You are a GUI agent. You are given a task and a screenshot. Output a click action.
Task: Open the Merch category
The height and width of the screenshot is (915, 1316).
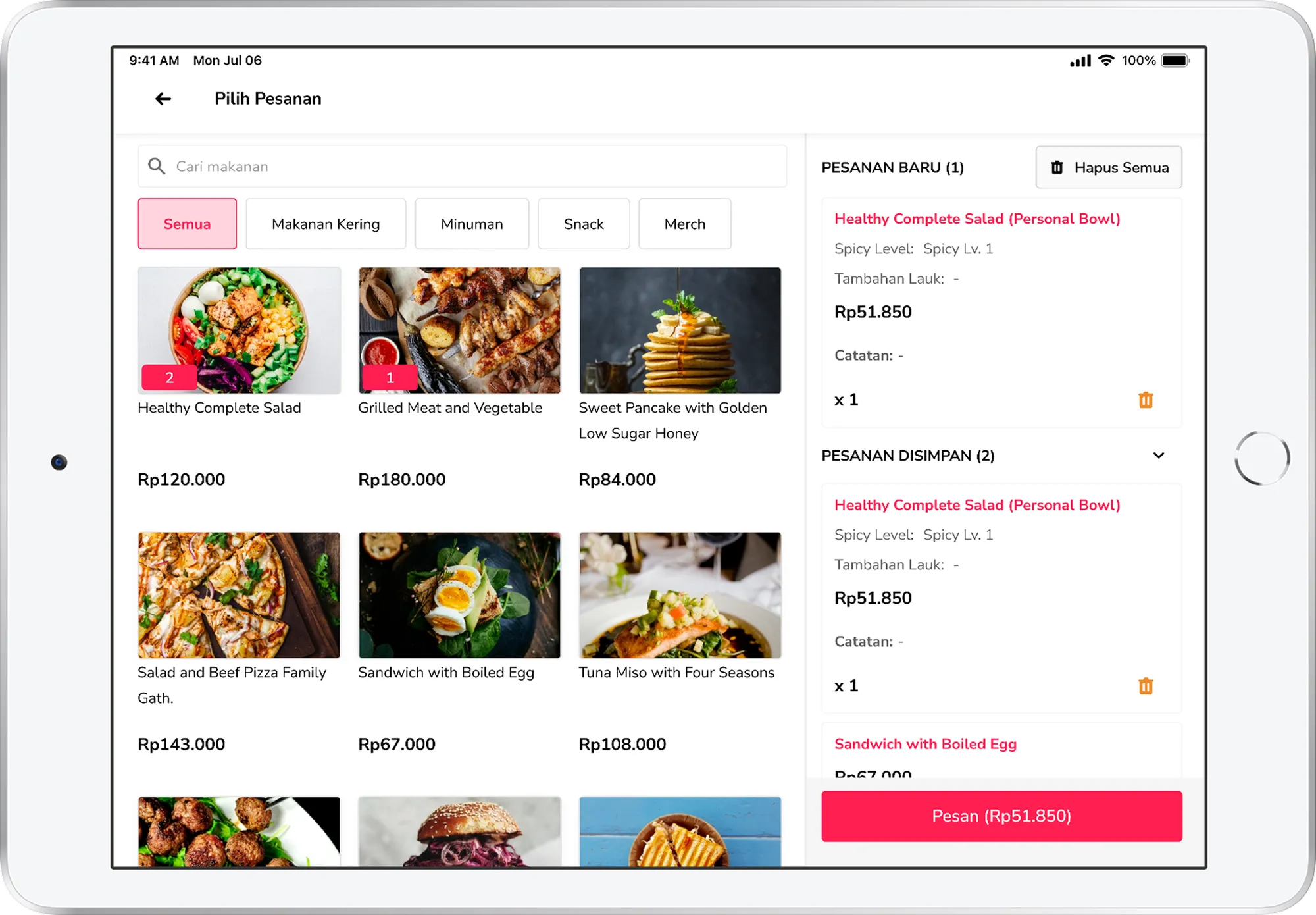(x=684, y=224)
